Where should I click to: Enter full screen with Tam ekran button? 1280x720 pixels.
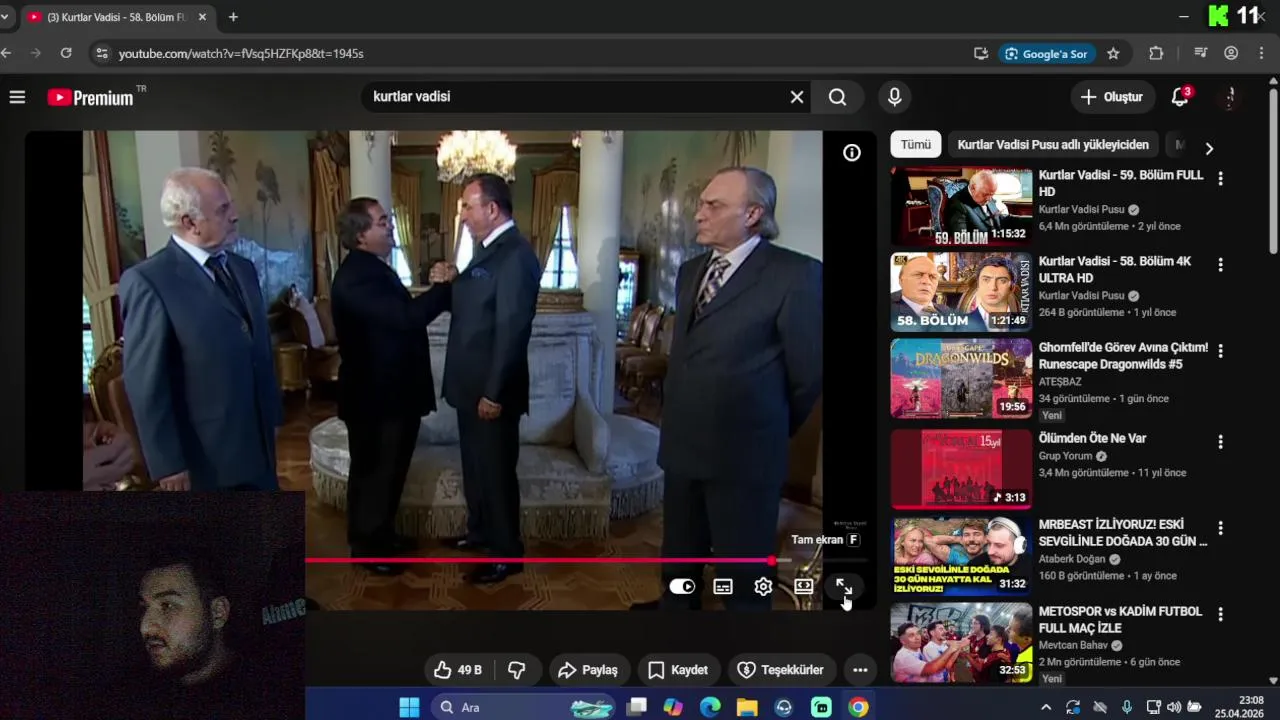tap(844, 587)
